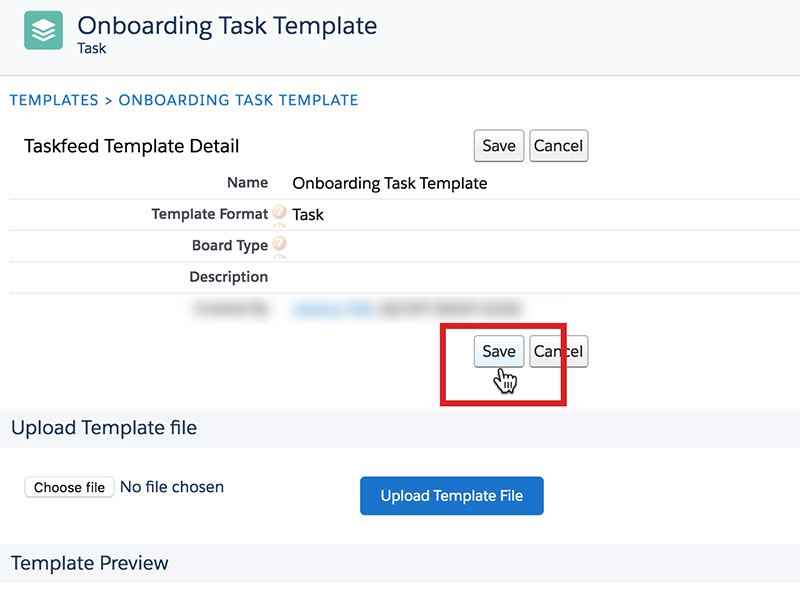Click the help icon beside Board Type
This screenshot has width=800, height=589.
coord(279,243)
